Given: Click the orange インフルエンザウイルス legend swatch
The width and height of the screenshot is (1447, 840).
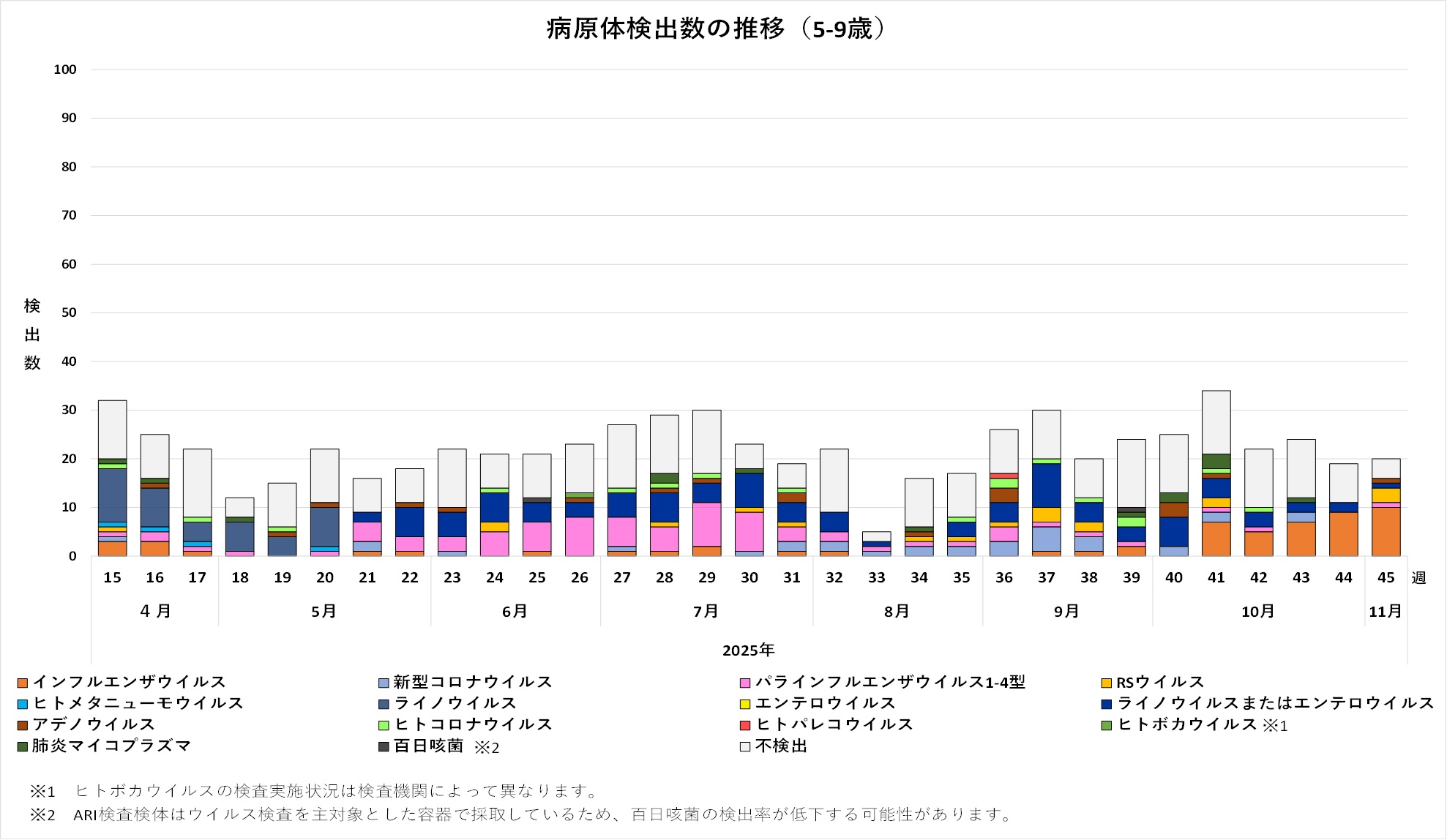Looking at the screenshot, I should click(23, 683).
